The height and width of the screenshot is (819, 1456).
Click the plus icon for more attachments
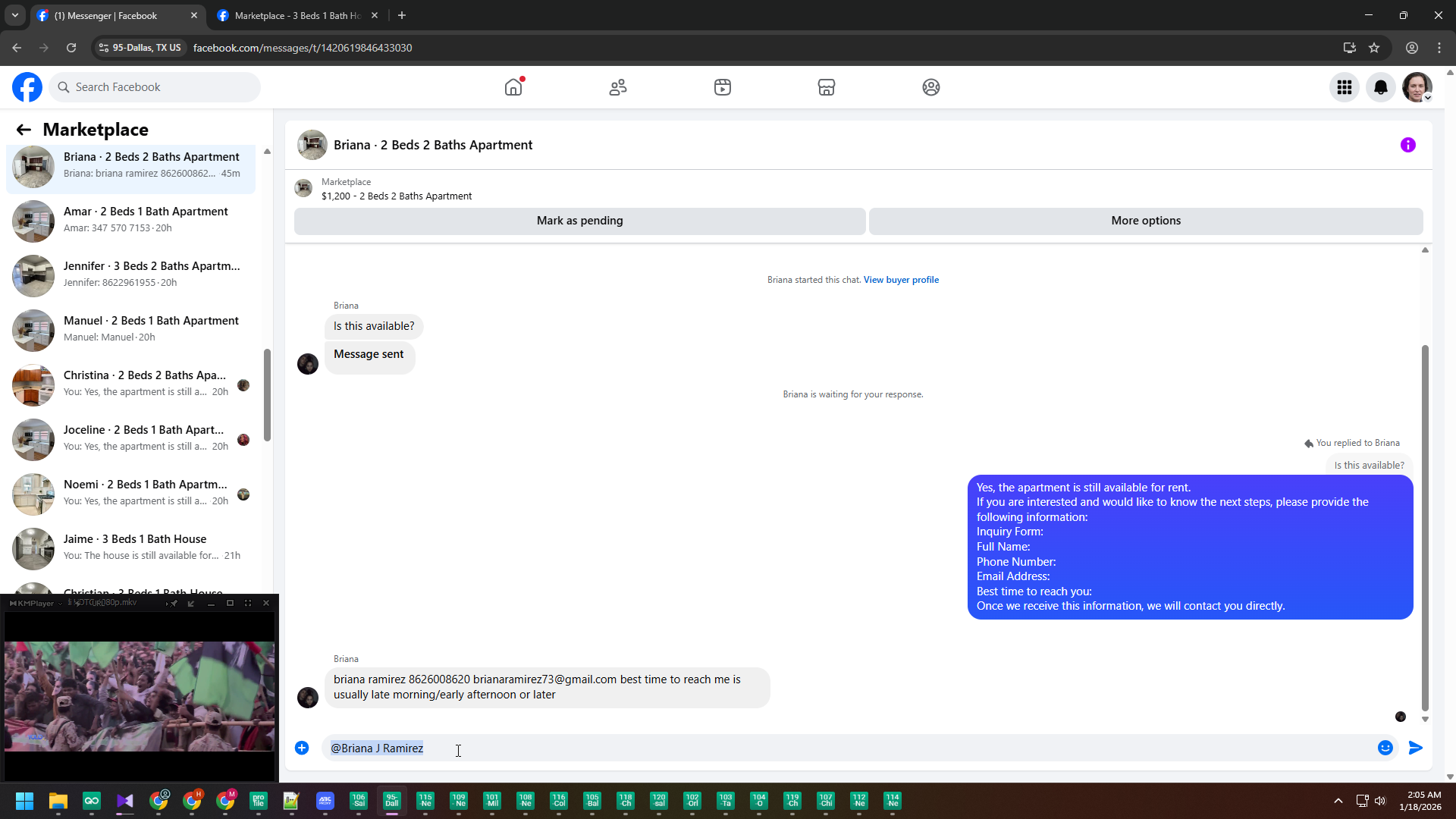point(302,748)
